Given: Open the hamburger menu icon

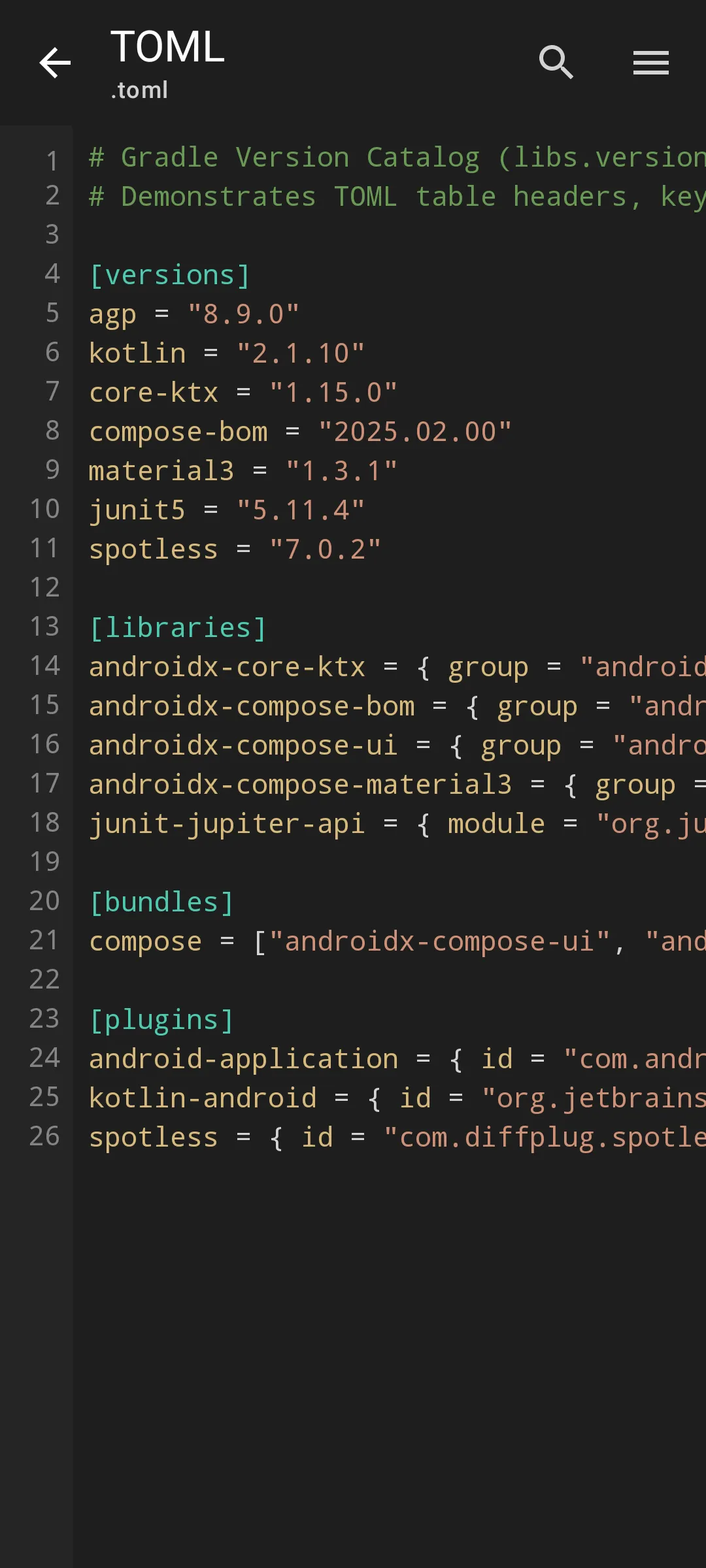Looking at the screenshot, I should point(651,63).
